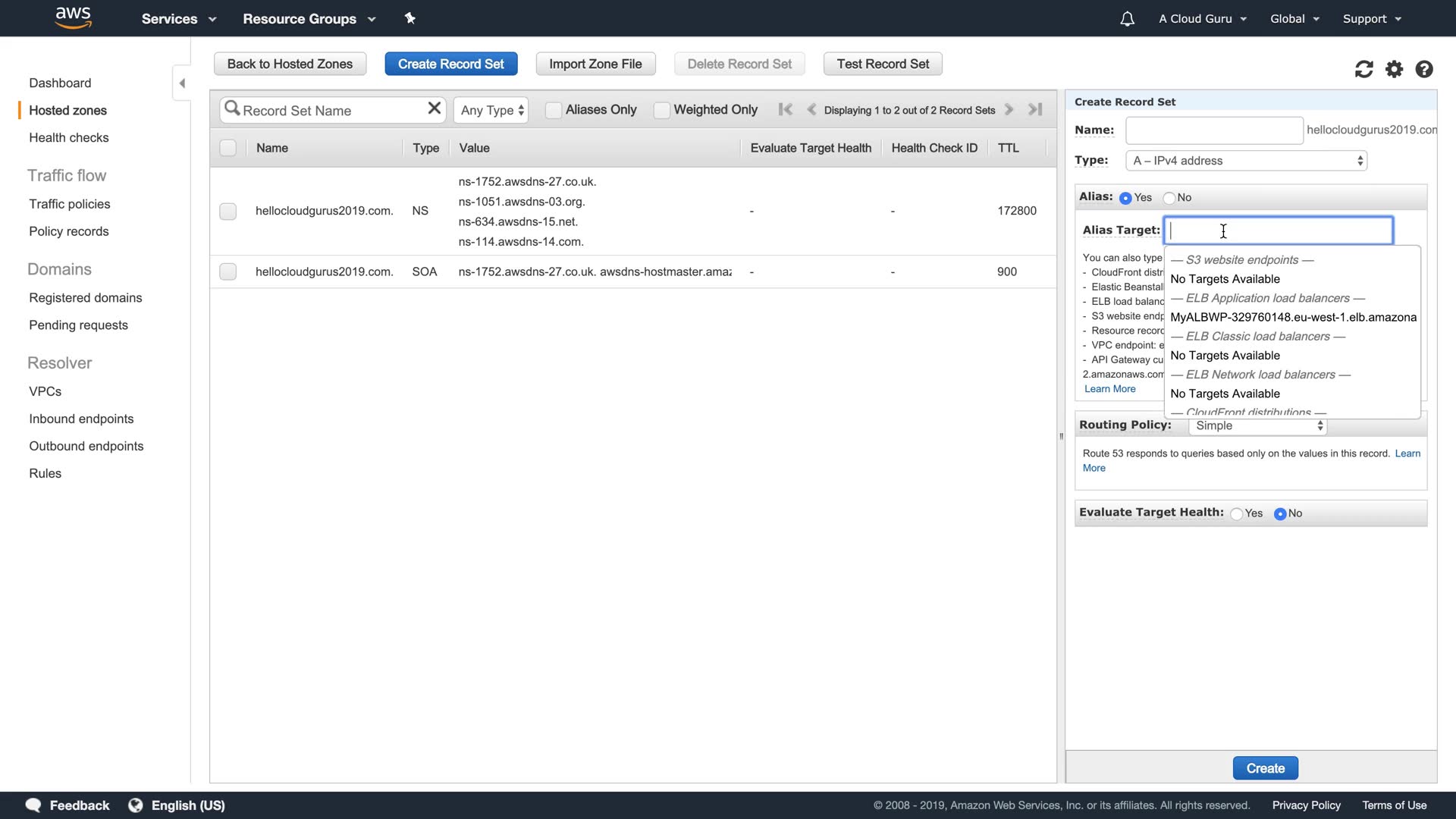This screenshot has height=819, width=1456.
Task: Open the settings gear icon
Action: point(1394,70)
